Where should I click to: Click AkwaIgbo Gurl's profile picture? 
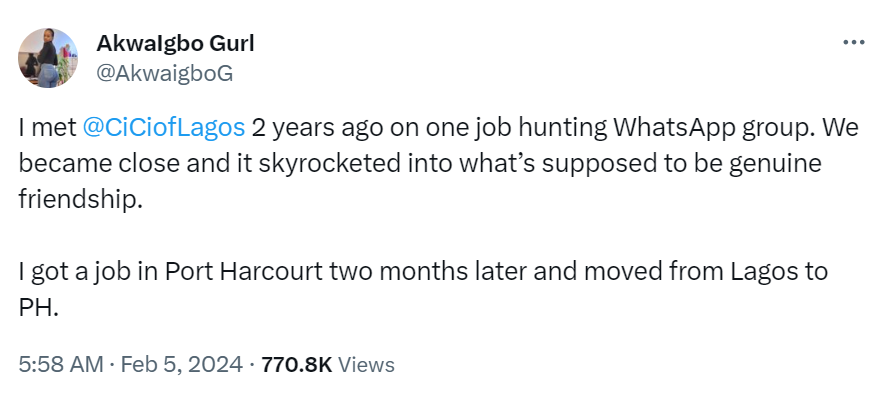pyautogui.click(x=49, y=58)
